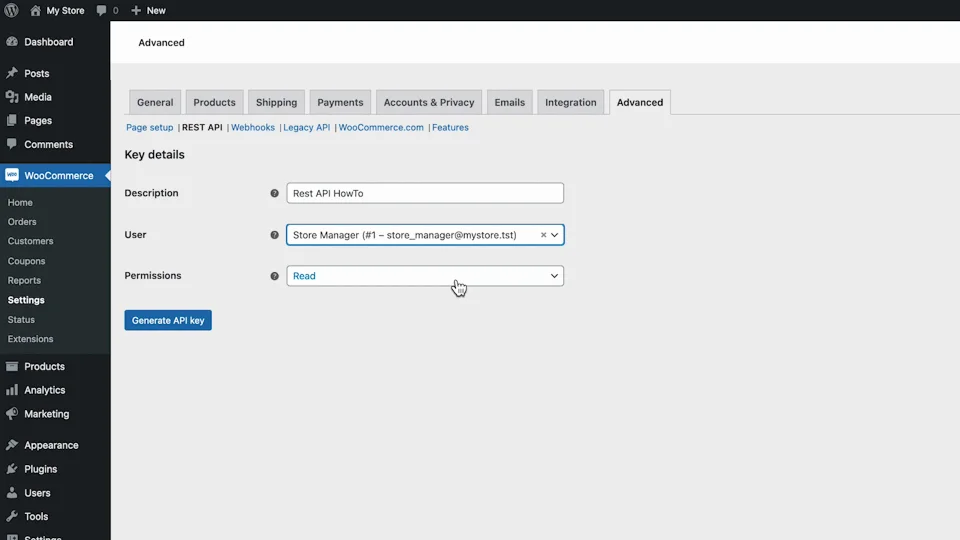Expand the User selection dropdown arrow
The width and height of the screenshot is (960, 540).
[554, 235]
